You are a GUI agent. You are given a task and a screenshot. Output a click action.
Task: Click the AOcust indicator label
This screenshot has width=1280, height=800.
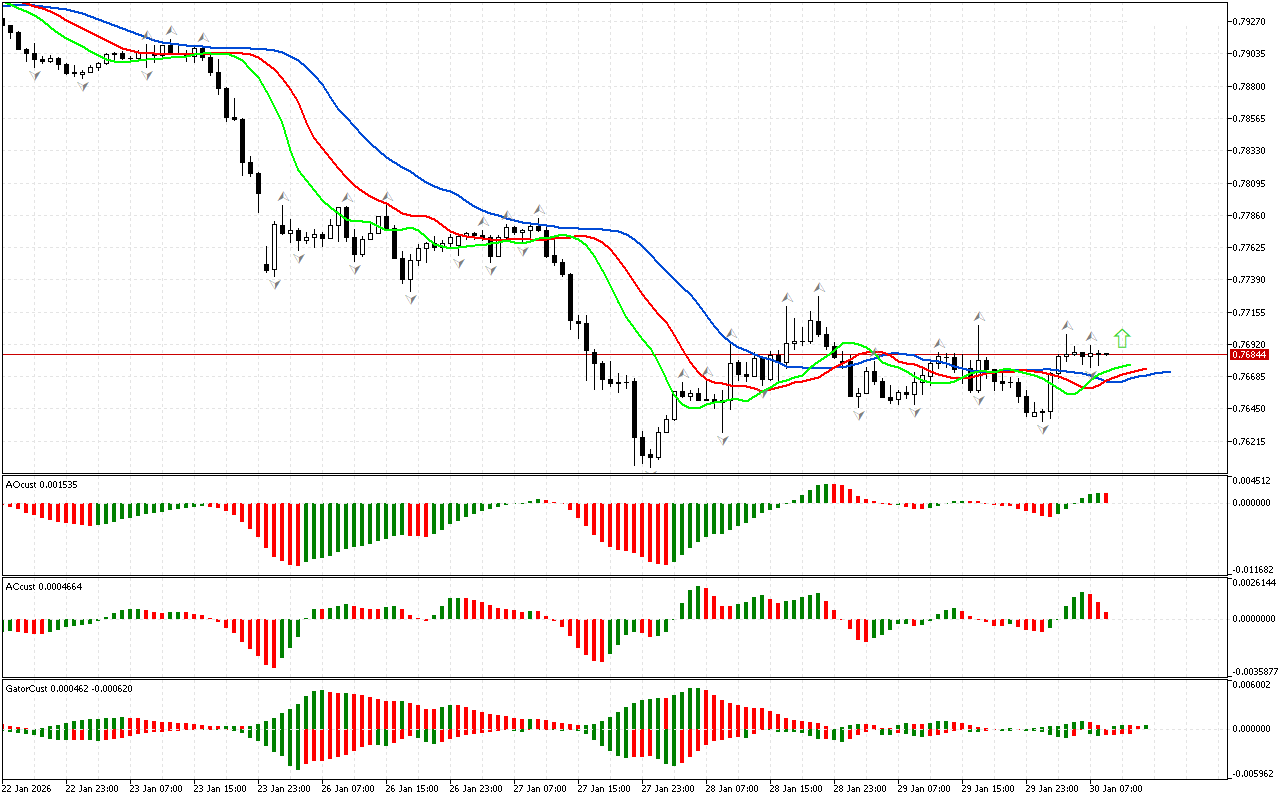pyautogui.click(x=41, y=484)
